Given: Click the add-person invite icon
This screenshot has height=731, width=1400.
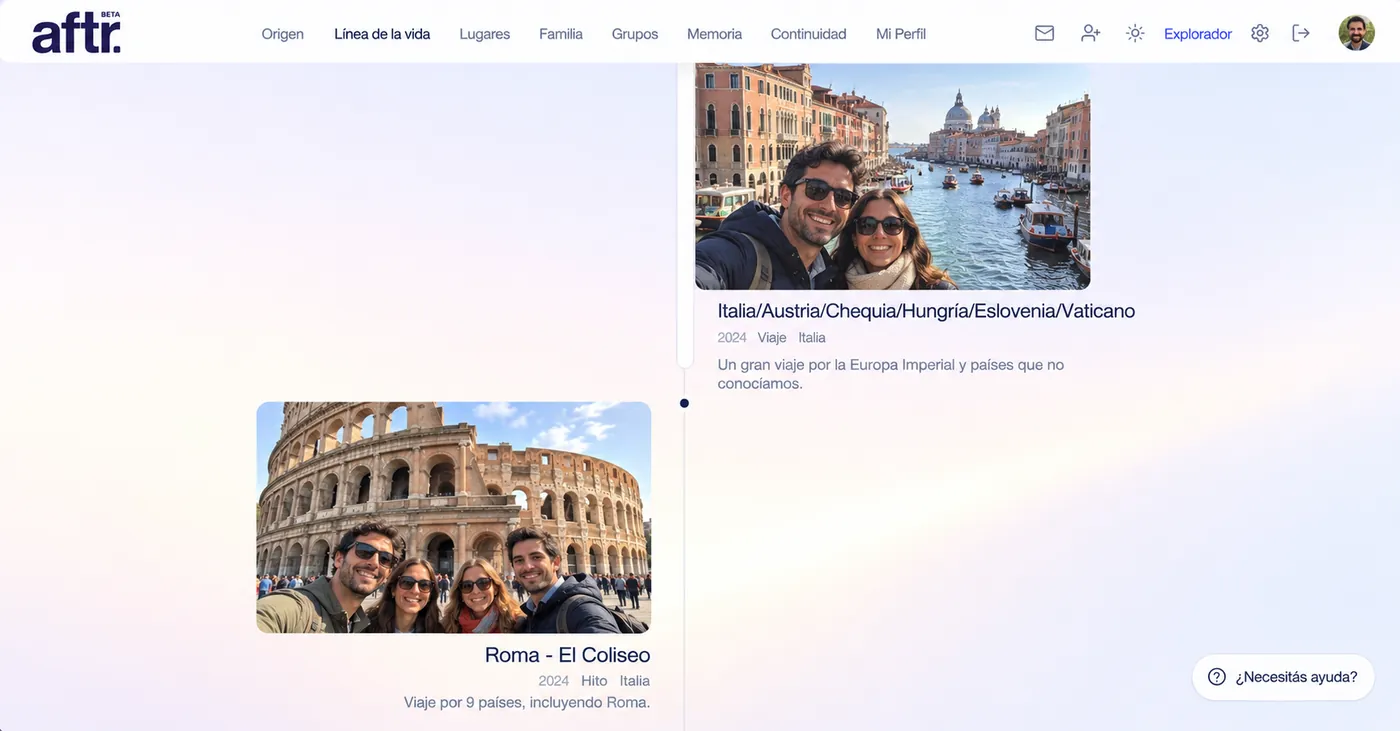Looking at the screenshot, I should (1090, 33).
